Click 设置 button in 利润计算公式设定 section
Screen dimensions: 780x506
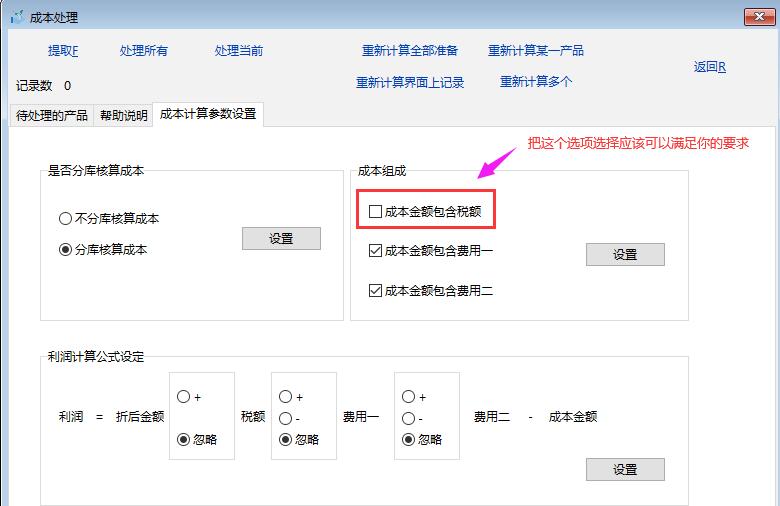point(625,469)
